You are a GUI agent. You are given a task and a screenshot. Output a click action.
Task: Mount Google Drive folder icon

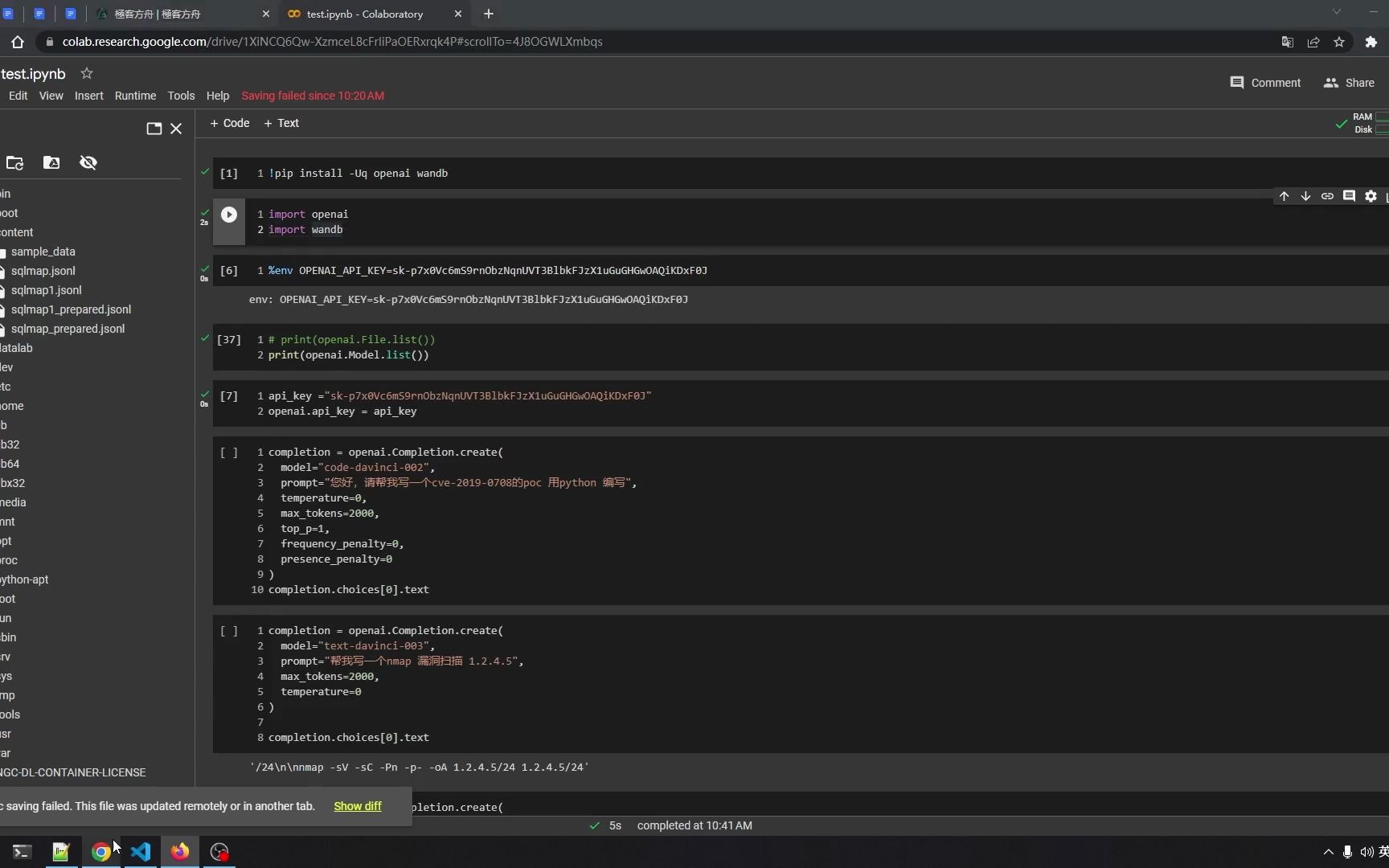[x=51, y=162]
